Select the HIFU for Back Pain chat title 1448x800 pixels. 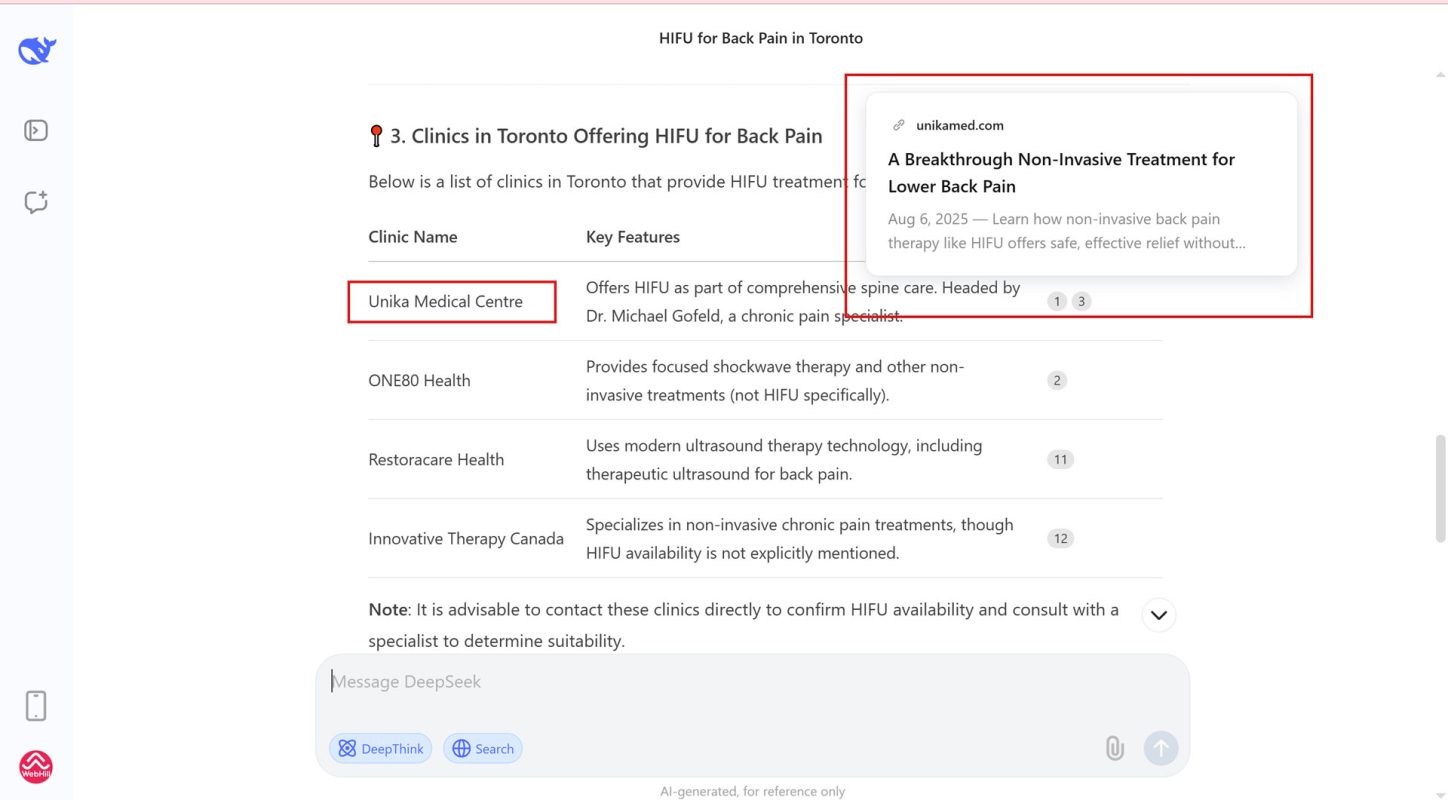pyautogui.click(x=760, y=38)
